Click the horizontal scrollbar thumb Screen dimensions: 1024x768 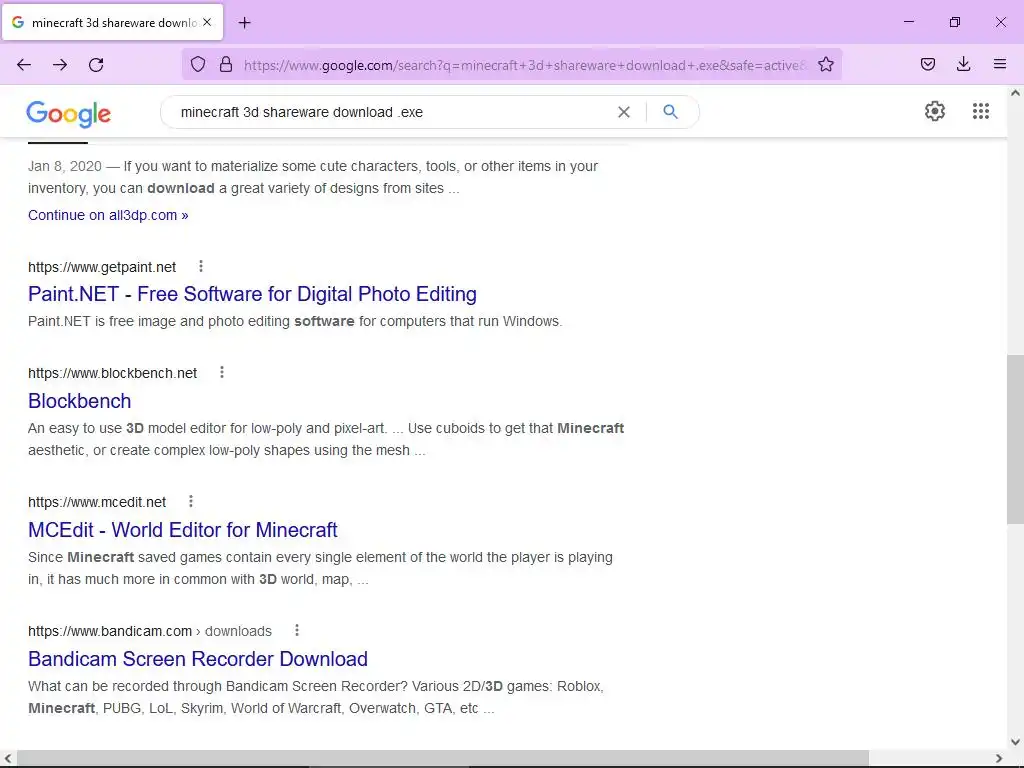point(443,758)
